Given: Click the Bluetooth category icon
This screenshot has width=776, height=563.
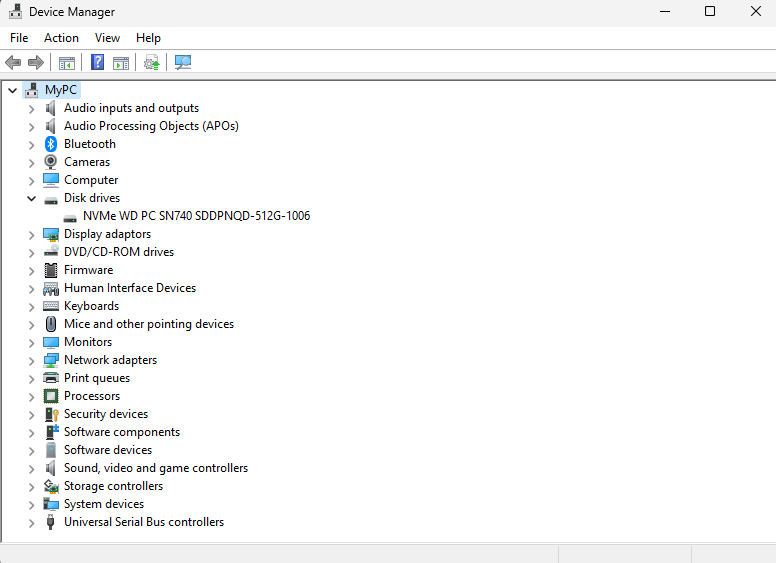Looking at the screenshot, I should click(x=51, y=144).
